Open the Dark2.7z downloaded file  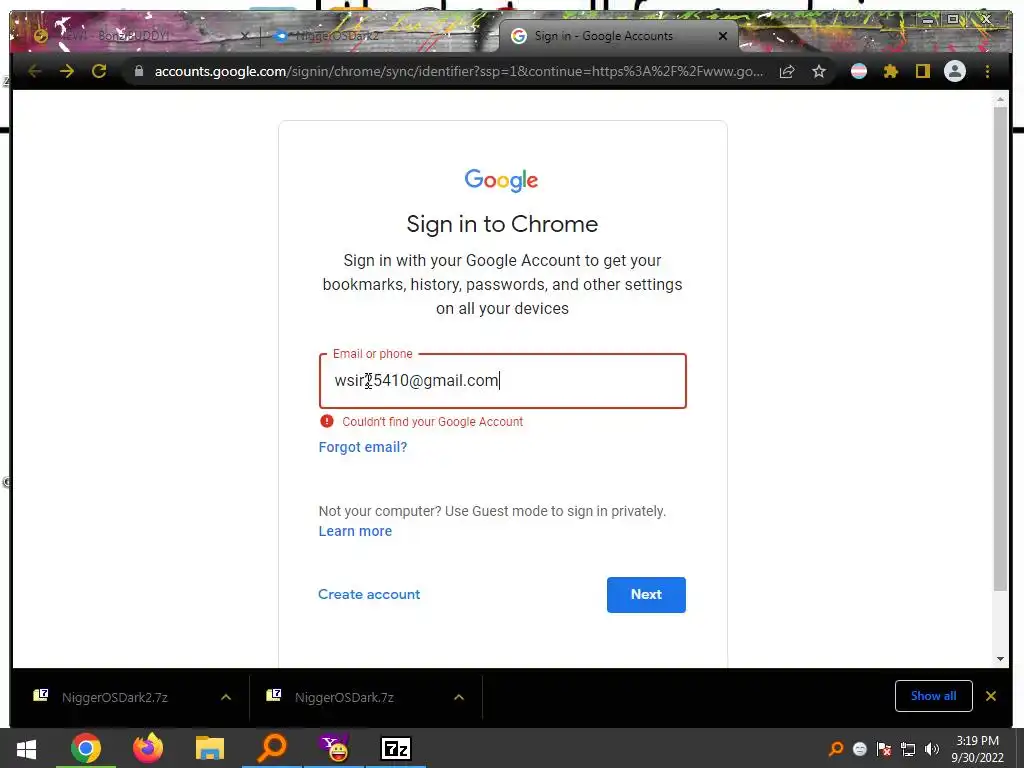(x=115, y=697)
